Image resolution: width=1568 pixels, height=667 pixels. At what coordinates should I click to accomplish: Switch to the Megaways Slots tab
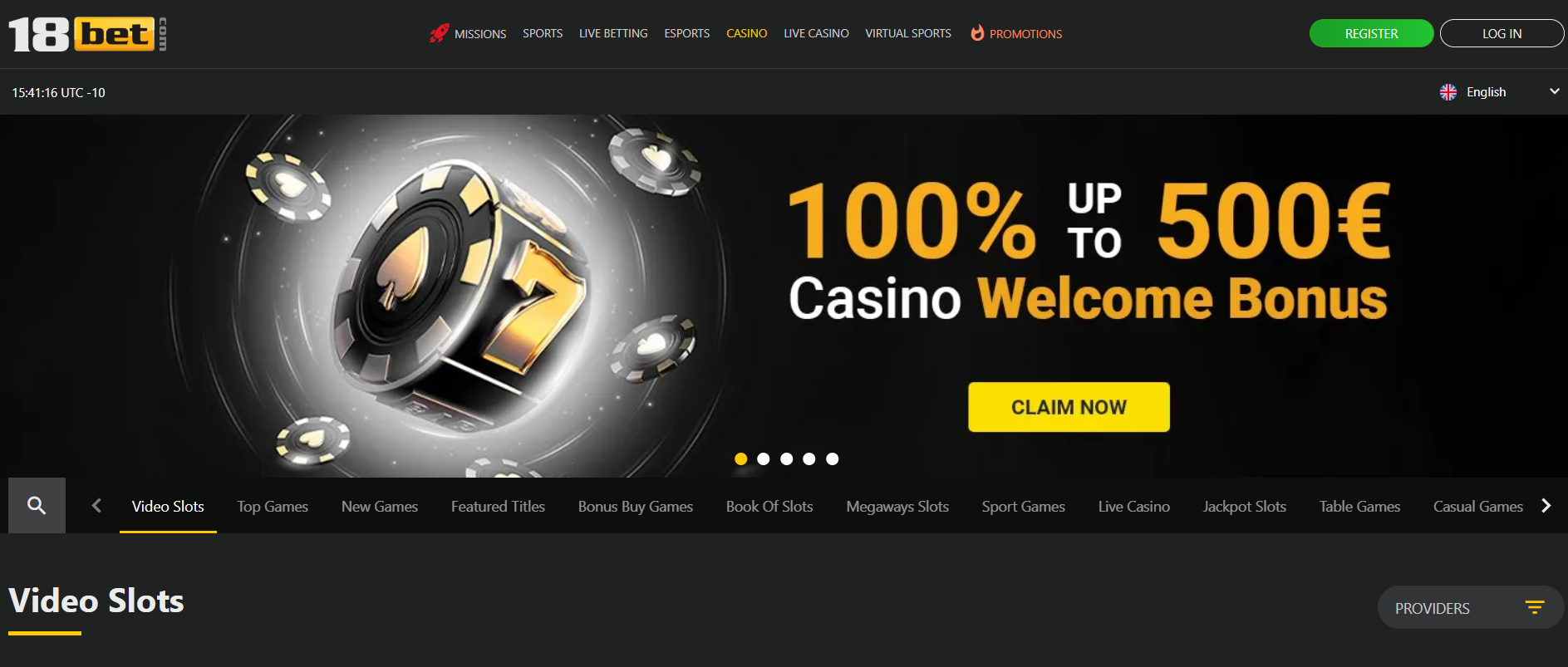click(x=897, y=506)
